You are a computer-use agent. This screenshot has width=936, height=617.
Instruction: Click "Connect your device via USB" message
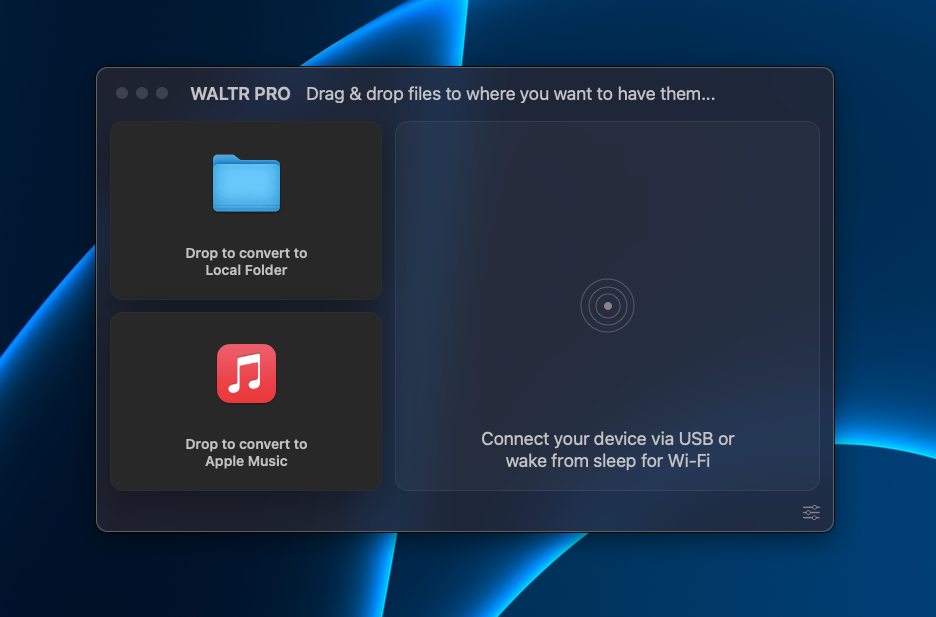(608, 449)
